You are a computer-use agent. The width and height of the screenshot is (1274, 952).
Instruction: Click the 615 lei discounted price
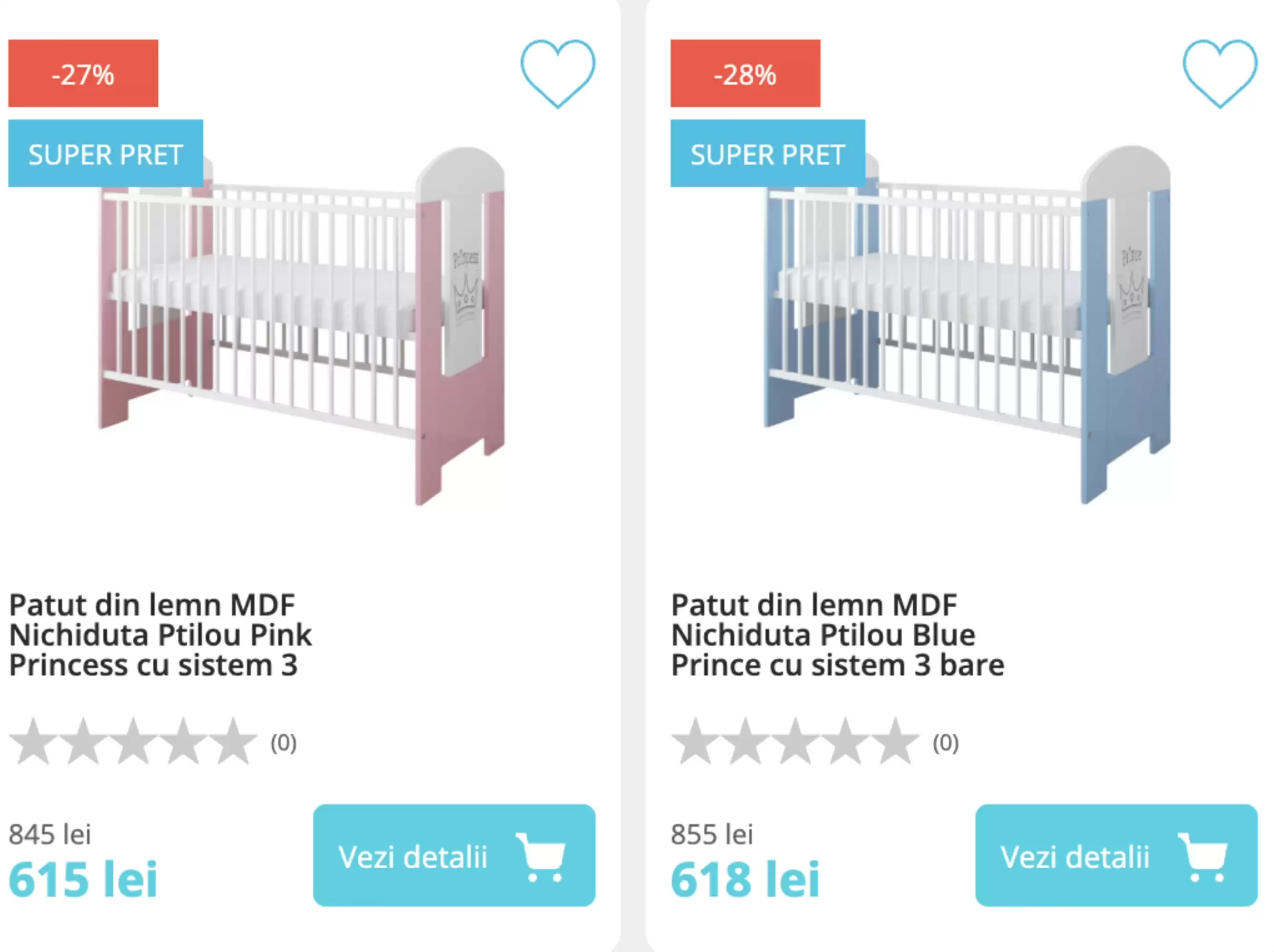click(x=83, y=879)
